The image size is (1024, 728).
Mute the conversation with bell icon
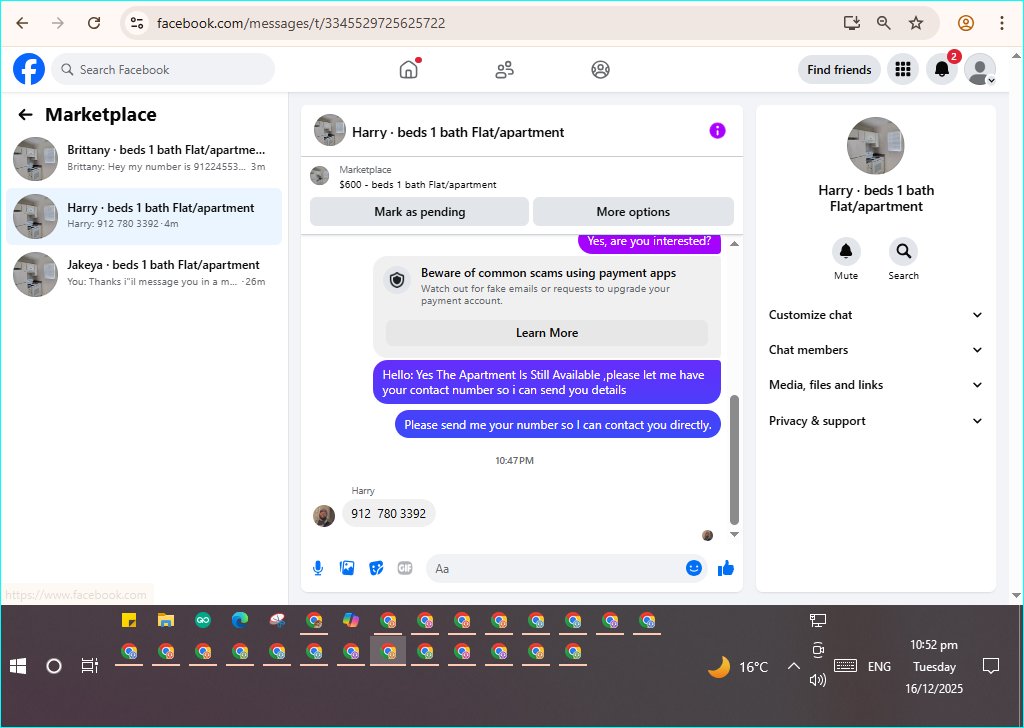(x=846, y=251)
